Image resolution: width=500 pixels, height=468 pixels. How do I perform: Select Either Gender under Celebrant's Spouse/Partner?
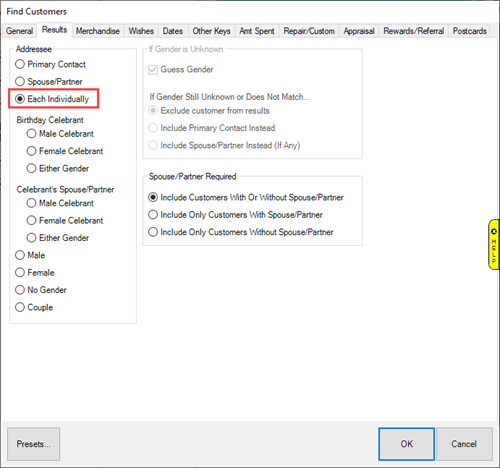click(x=58, y=238)
